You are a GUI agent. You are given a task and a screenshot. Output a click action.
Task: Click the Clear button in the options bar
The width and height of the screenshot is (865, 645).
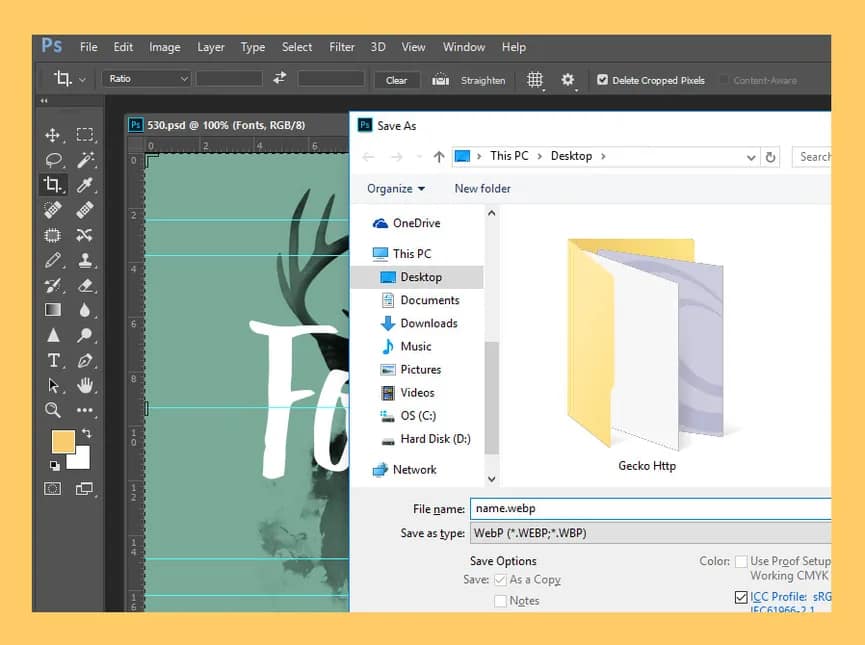point(396,80)
